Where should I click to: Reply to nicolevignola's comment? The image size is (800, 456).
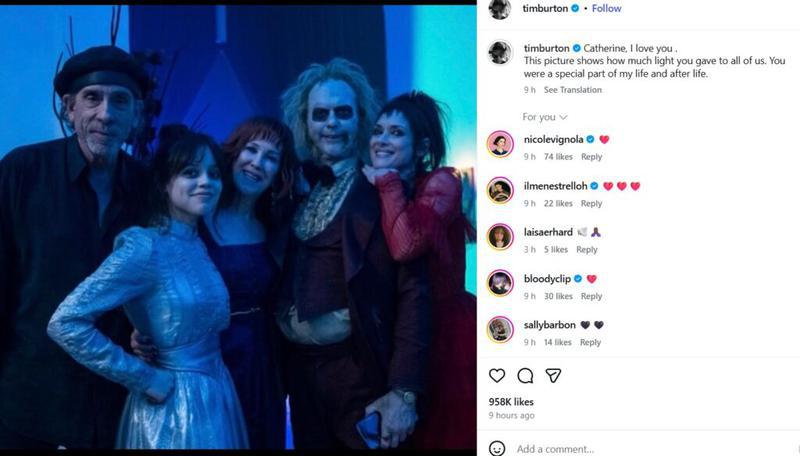[591, 157]
